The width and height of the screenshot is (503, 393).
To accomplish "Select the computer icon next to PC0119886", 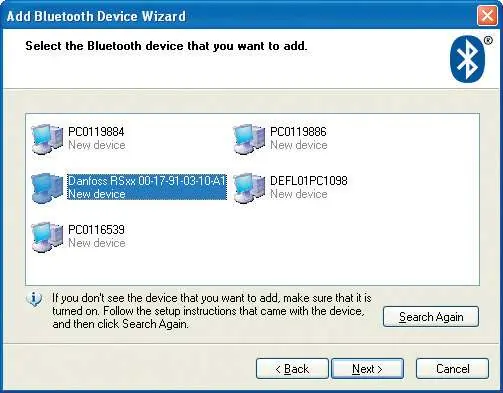I will coord(249,139).
